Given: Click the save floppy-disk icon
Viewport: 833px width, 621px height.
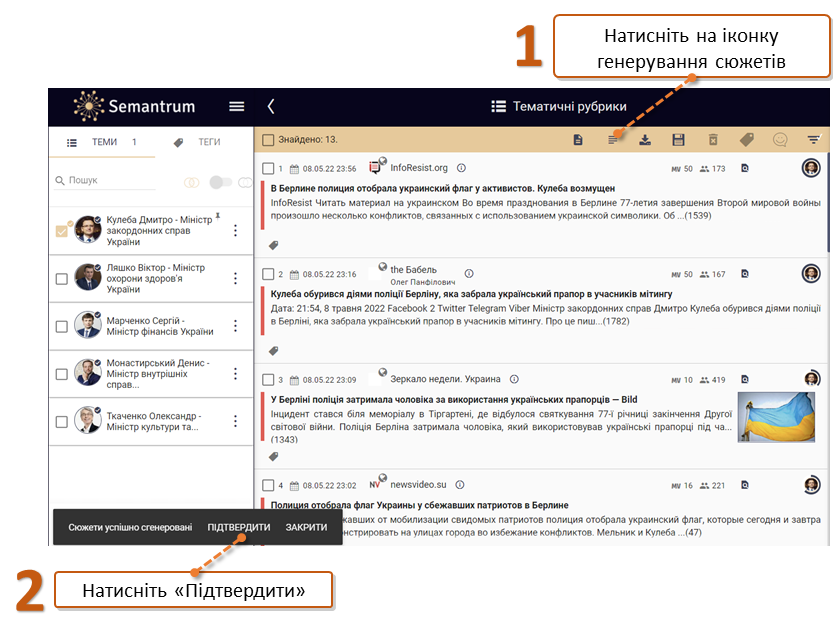Looking at the screenshot, I should coord(678,140).
